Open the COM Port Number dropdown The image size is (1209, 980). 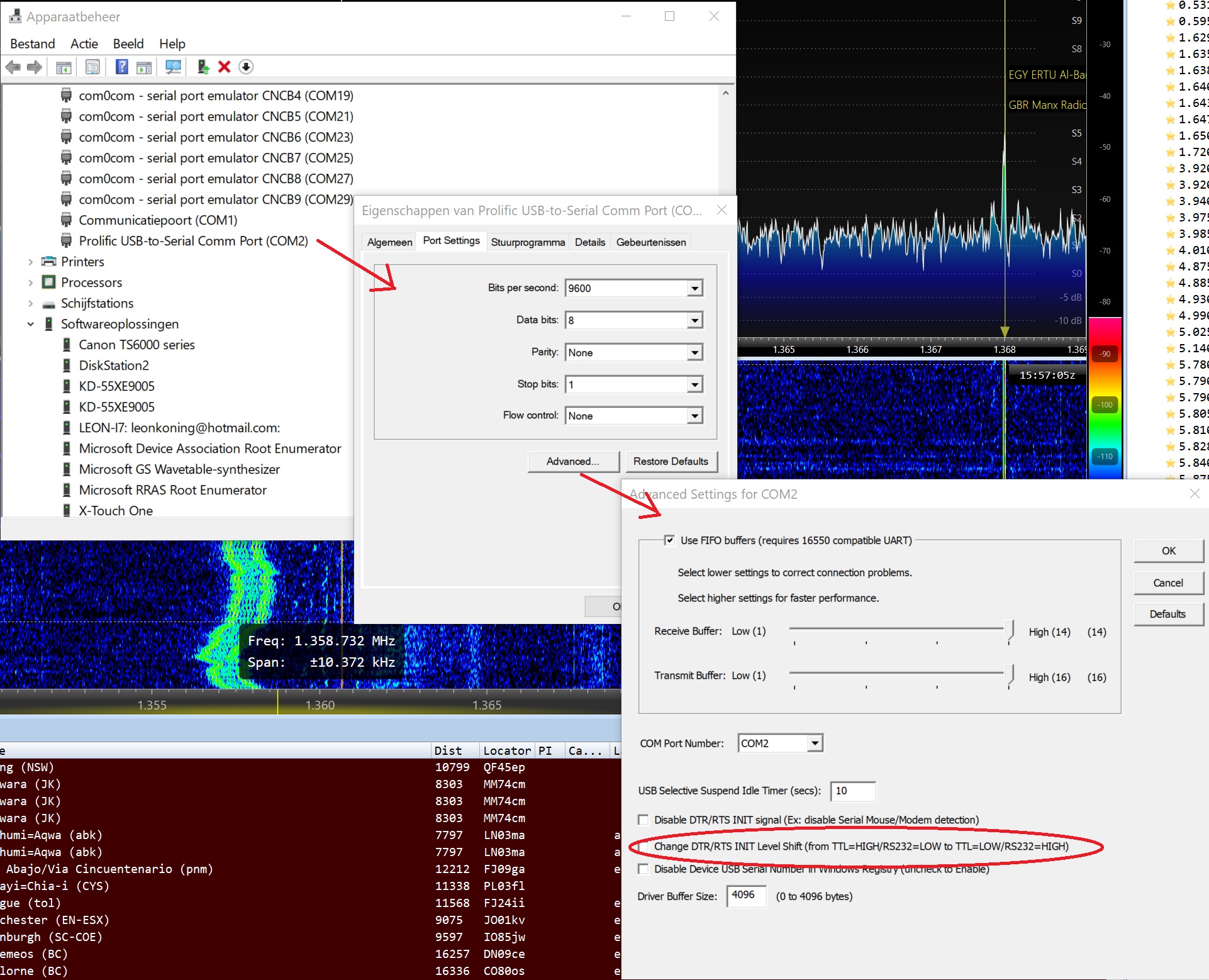pos(815,743)
